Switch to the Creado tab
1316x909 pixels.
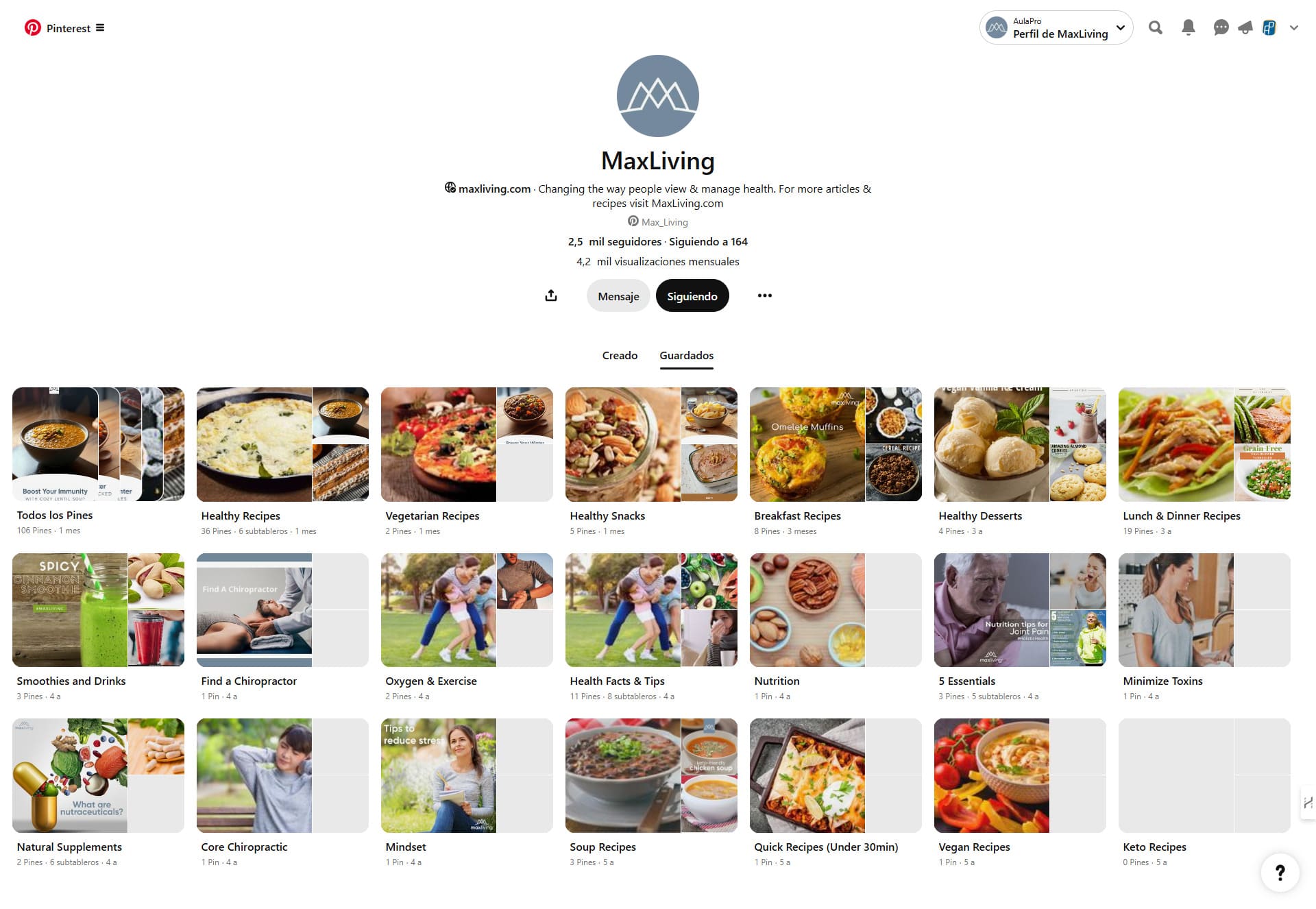coord(620,355)
